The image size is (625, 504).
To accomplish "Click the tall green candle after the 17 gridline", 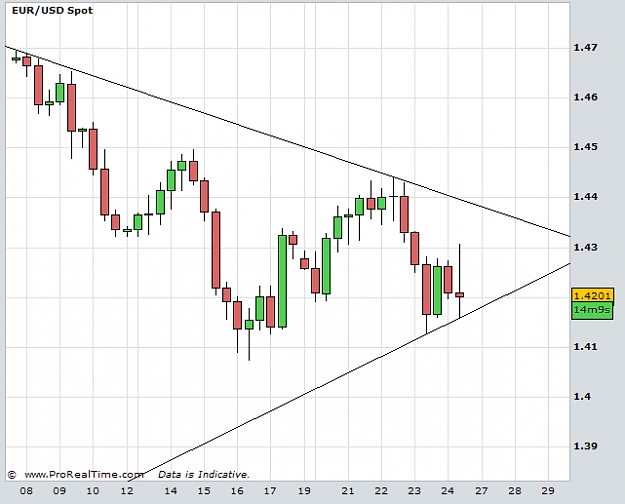I will pos(282,281).
